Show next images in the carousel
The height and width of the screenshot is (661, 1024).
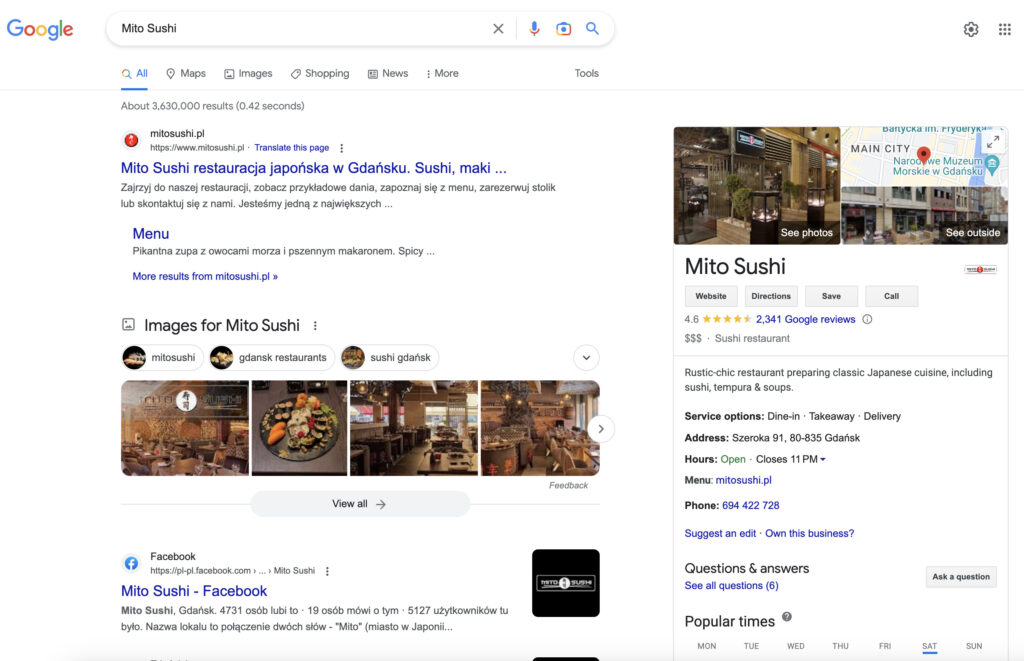point(601,429)
